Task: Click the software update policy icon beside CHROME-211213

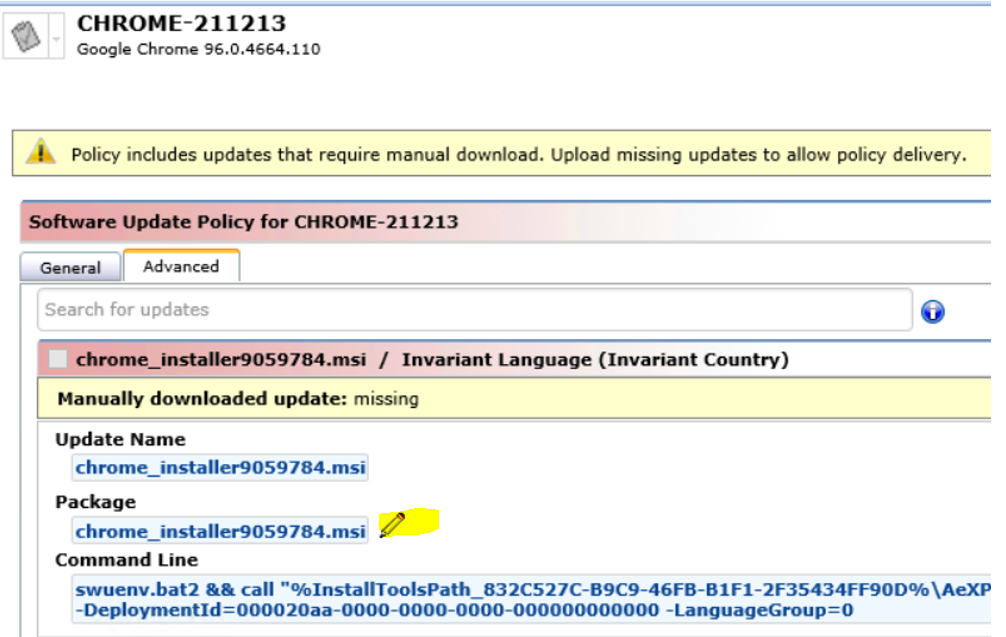Action: click(26, 36)
